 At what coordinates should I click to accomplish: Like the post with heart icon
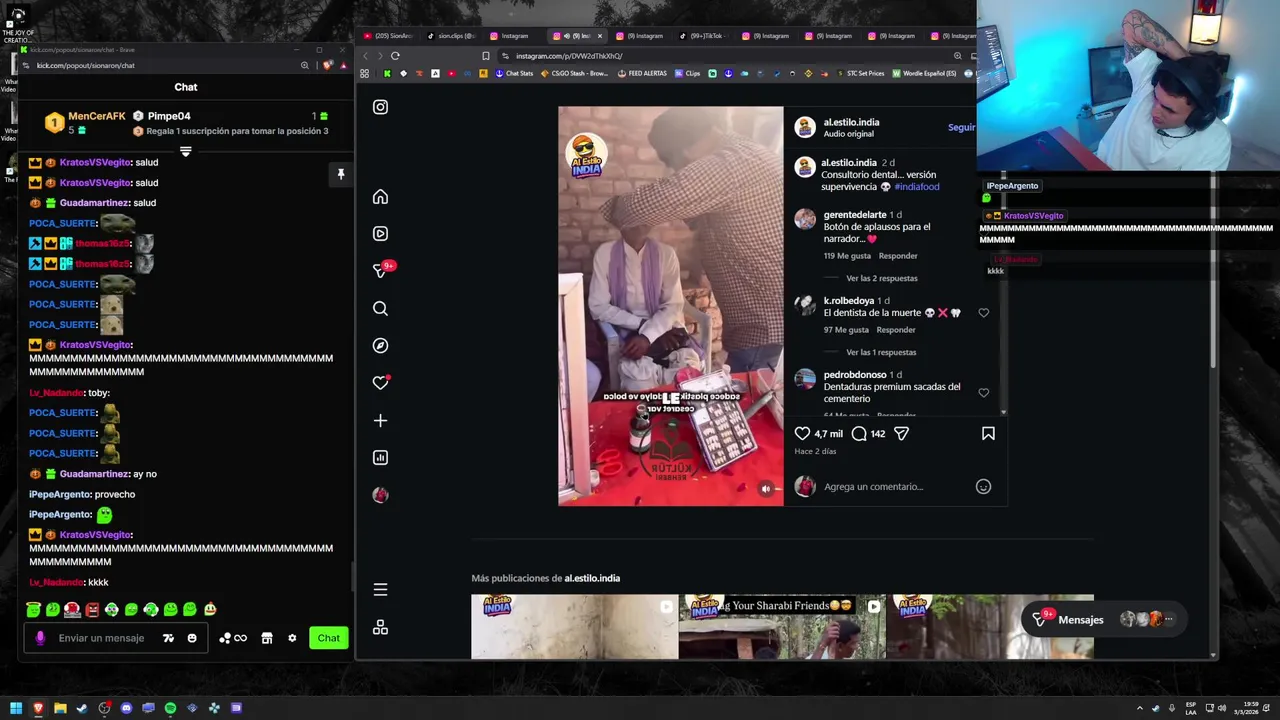(x=802, y=433)
